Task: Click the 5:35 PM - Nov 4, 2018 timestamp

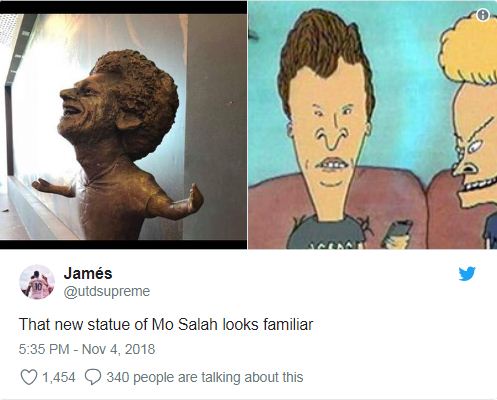Action: (87, 349)
